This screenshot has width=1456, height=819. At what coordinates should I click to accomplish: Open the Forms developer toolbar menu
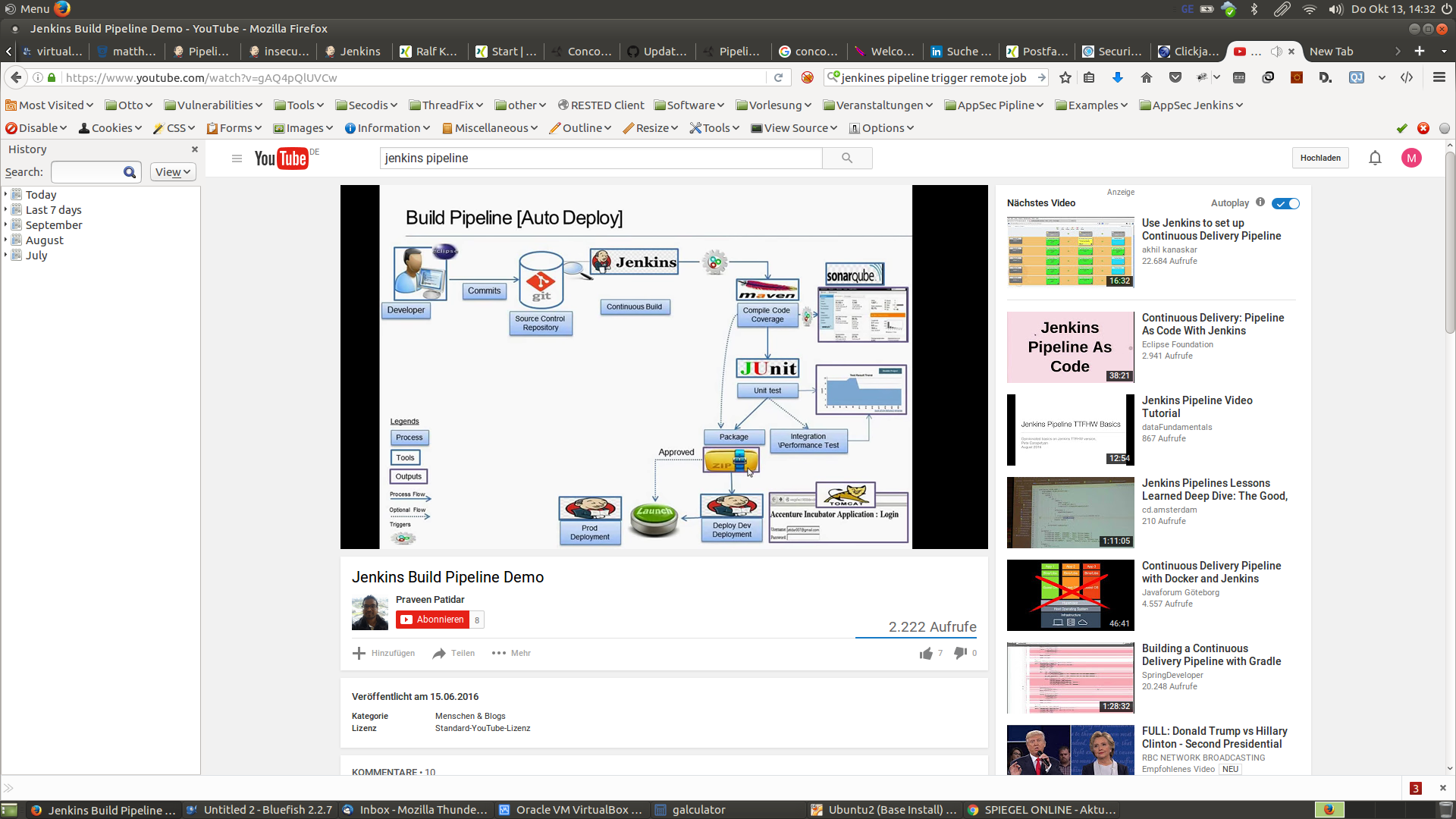point(234,128)
